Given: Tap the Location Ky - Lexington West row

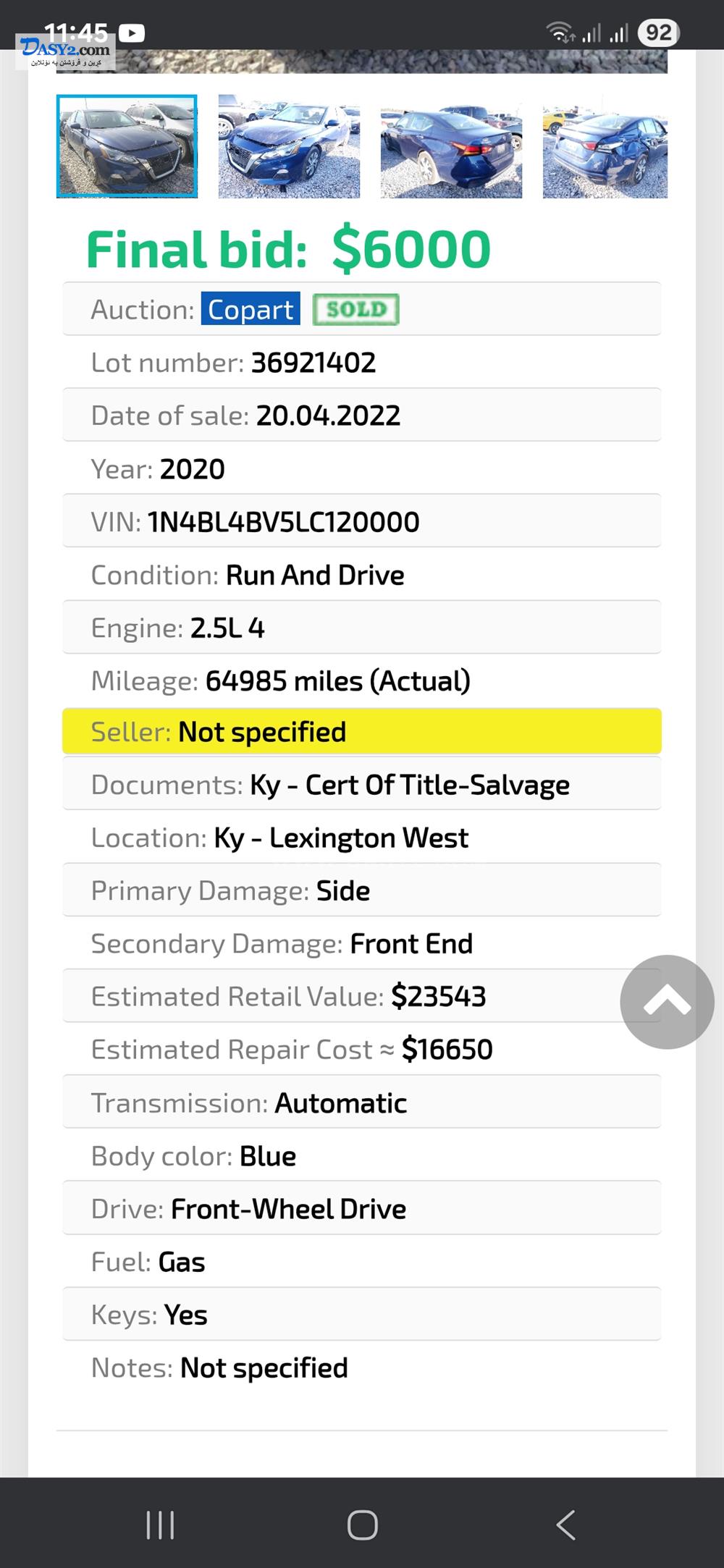Looking at the screenshot, I should (x=362, y=838).
